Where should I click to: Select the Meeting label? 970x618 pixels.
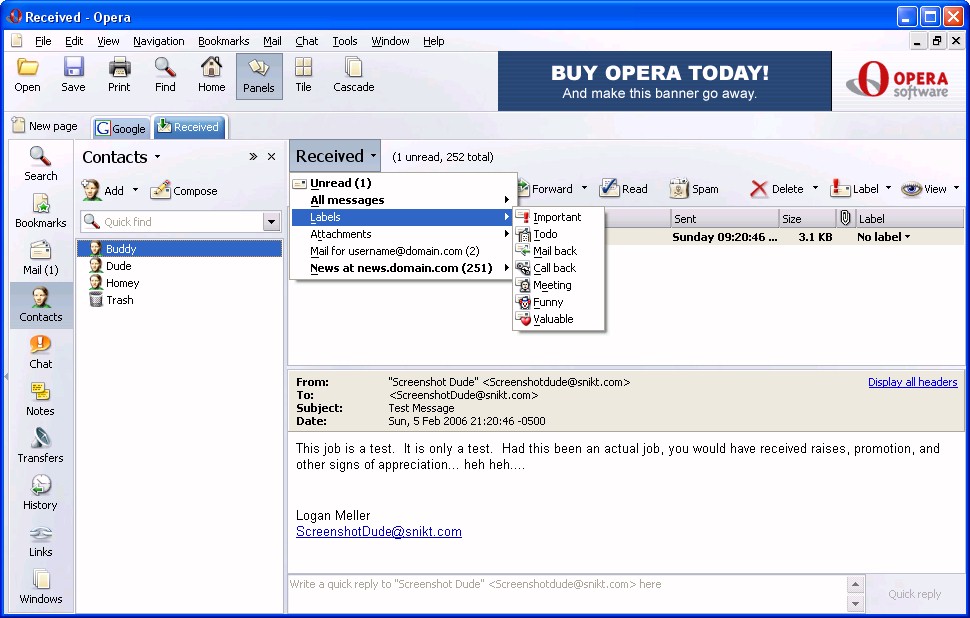(558, 285)
